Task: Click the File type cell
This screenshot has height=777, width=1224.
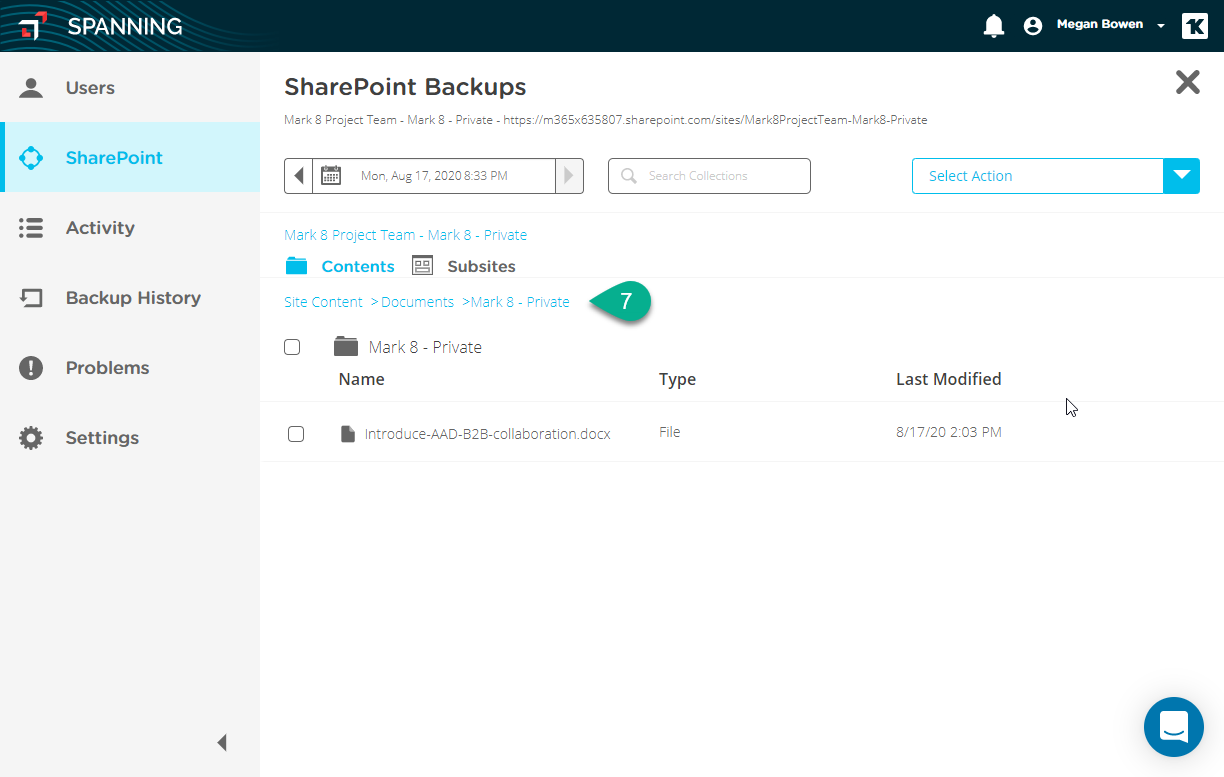Action: [x=669, y=432]
